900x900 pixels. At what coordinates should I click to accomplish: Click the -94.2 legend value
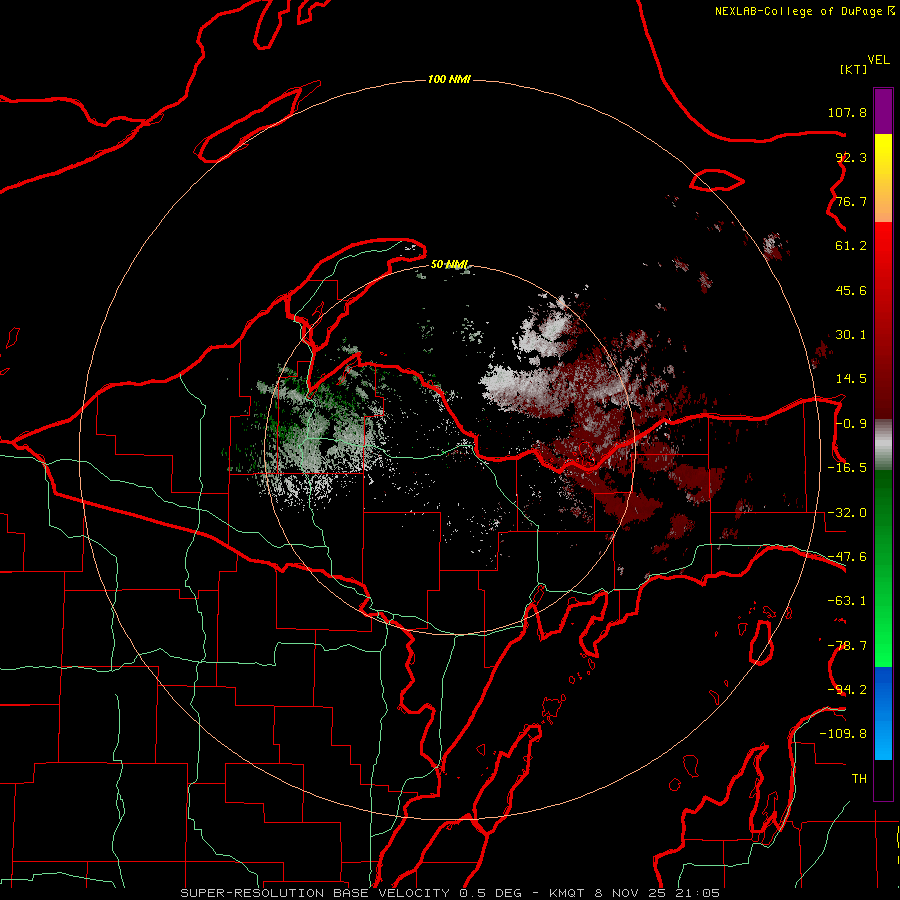(847, 689)
